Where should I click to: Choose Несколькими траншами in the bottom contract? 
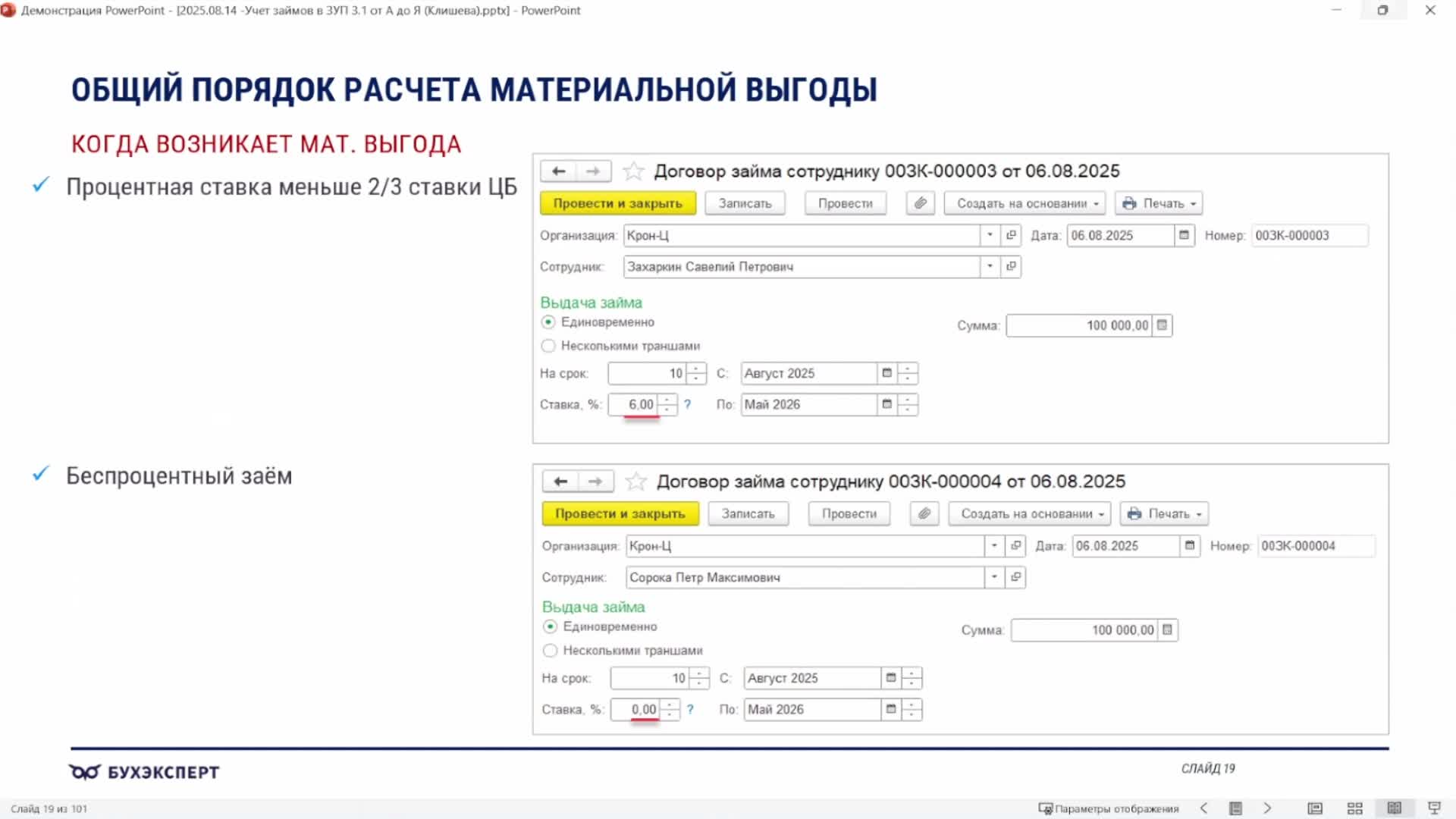click(x=551, y=651)
